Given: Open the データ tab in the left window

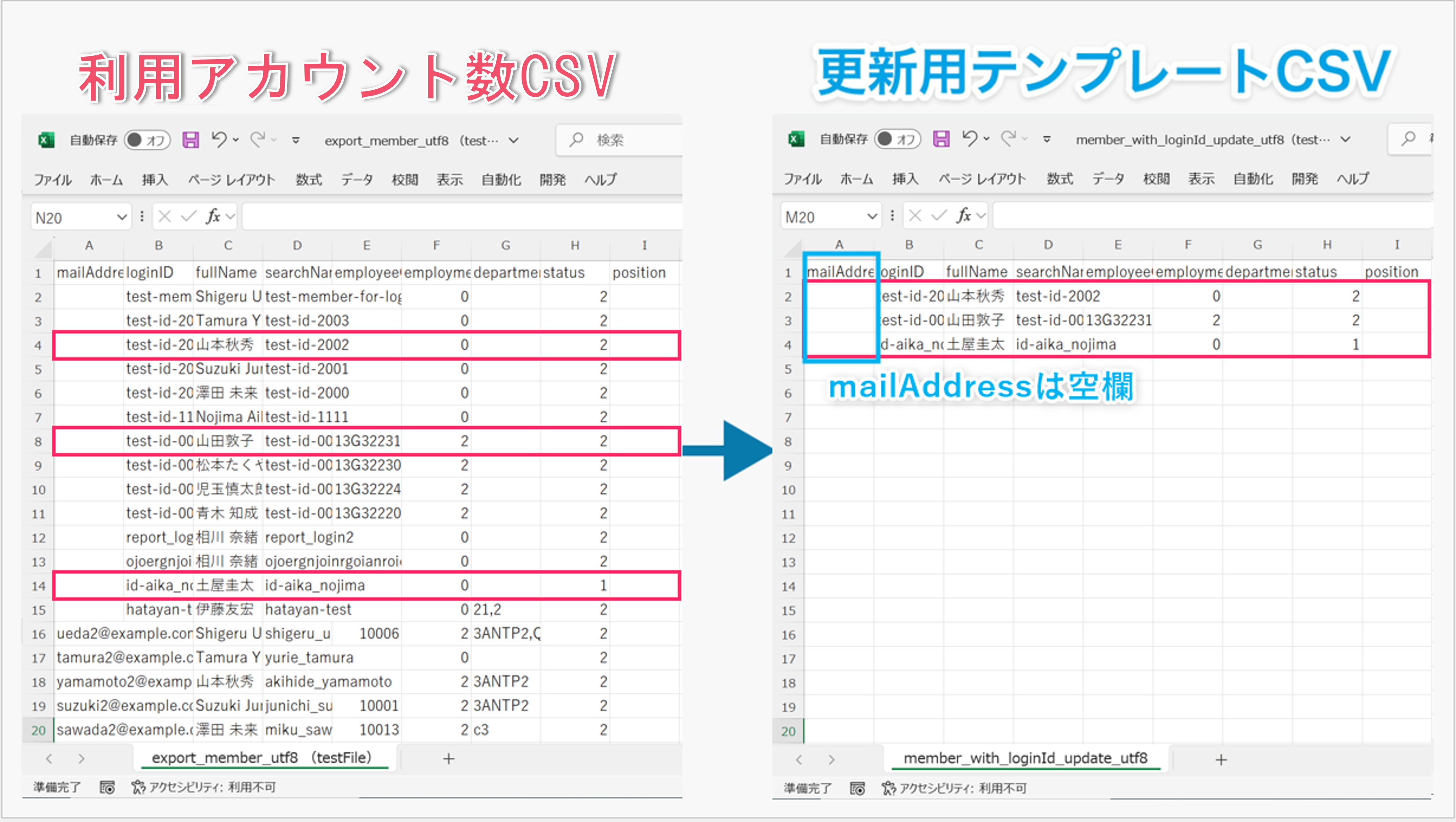Looking at the screenshot, I should (x=357, y=180).
